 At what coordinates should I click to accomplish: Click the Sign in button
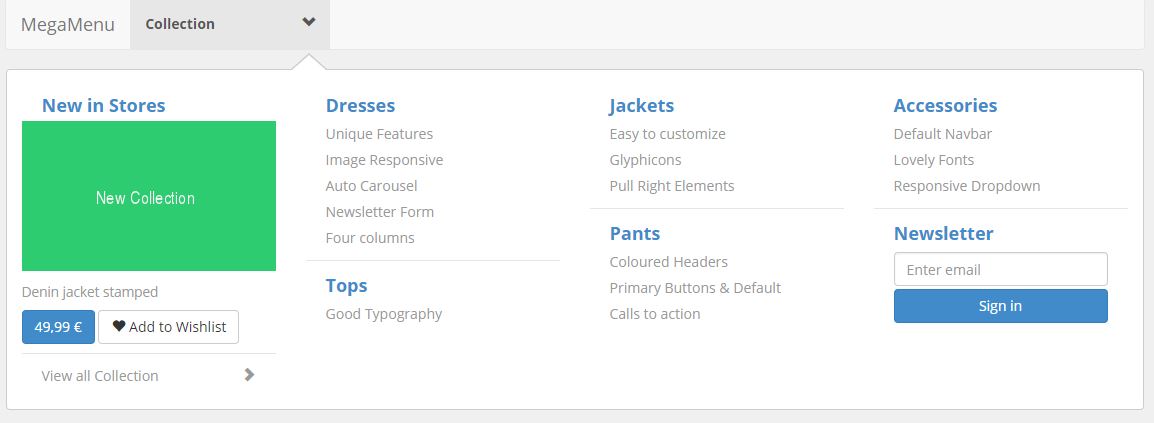1000,306
